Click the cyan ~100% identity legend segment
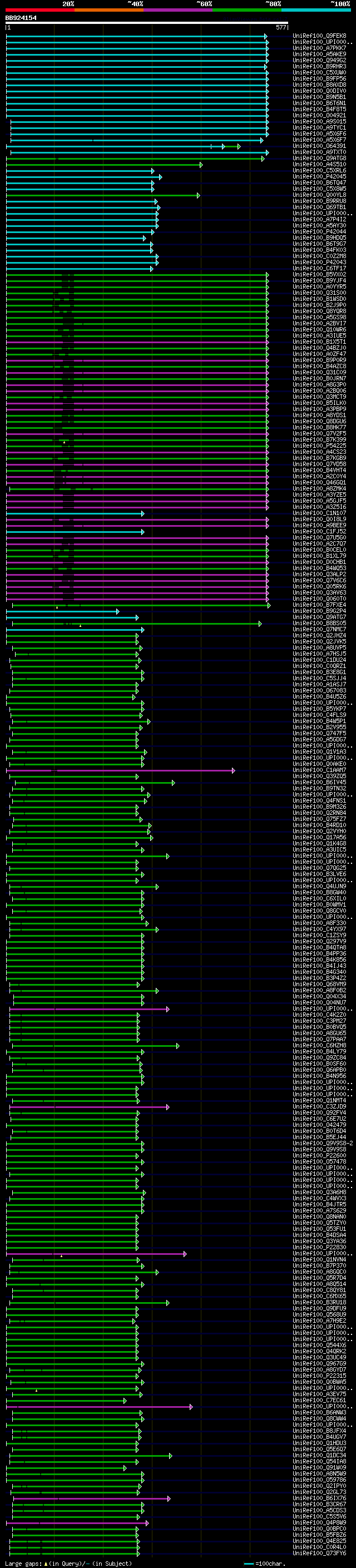The height and width of the screenshot is (1568, 356). coord(315,11)
